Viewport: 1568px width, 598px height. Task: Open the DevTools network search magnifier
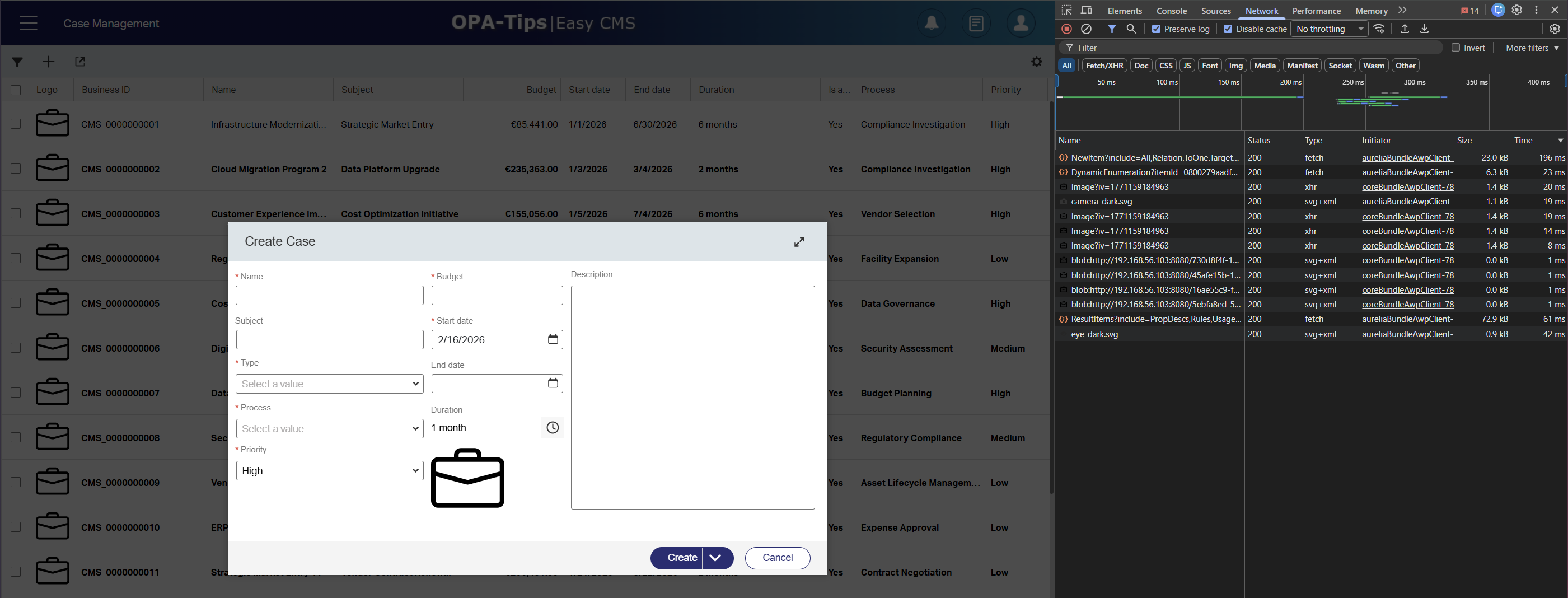1131,29
